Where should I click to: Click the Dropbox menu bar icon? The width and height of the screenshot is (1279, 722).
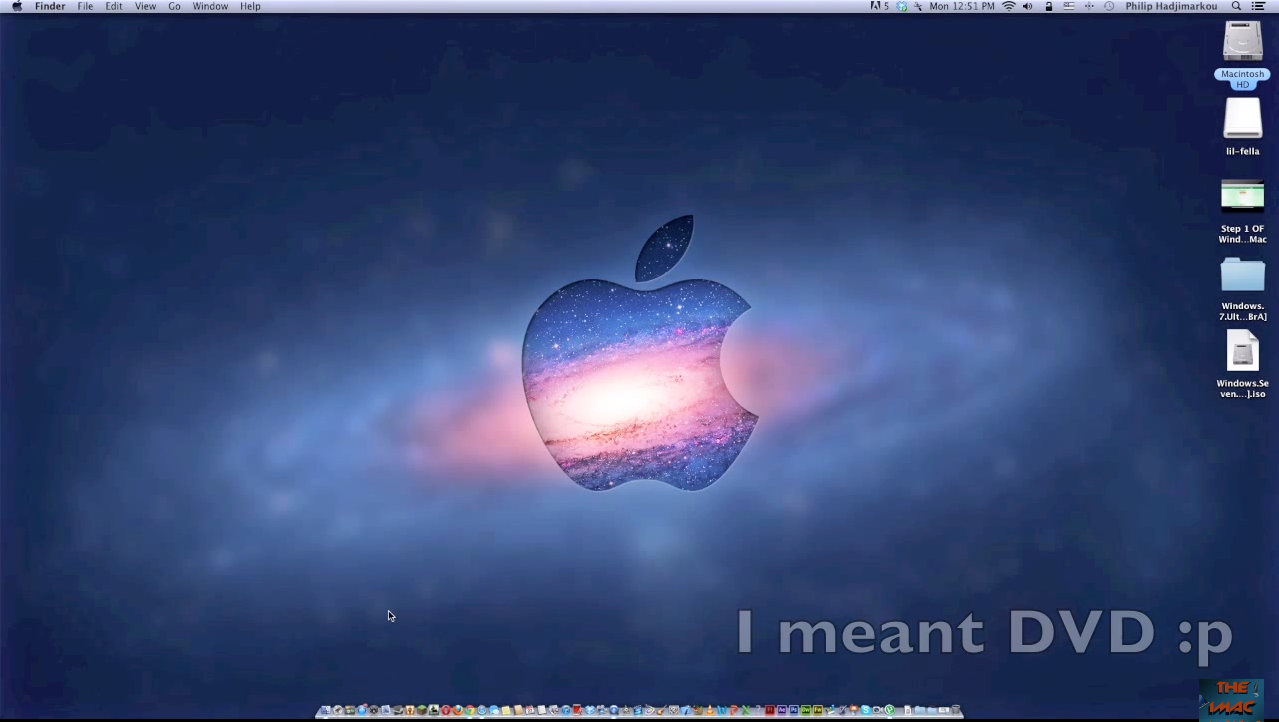click(x=902, y=6)
